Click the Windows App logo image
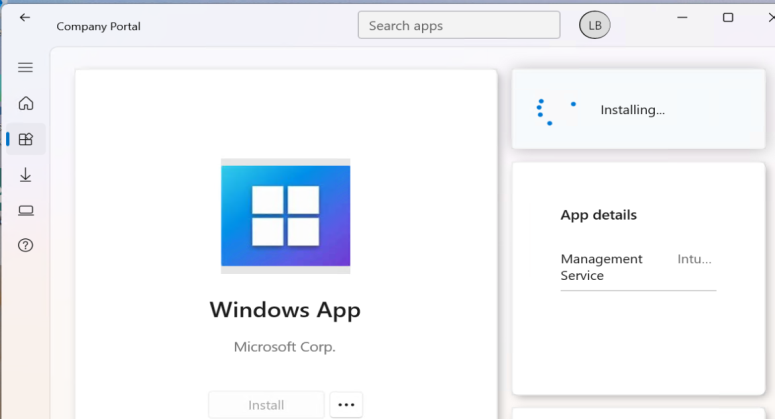 [286, 216]
